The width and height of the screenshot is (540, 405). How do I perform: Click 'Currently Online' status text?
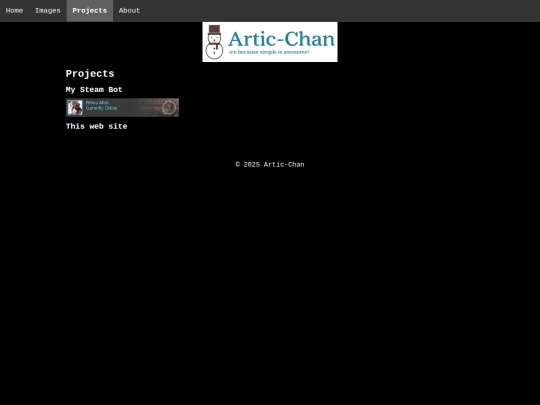pyautogui.click(x=101, y=108)
